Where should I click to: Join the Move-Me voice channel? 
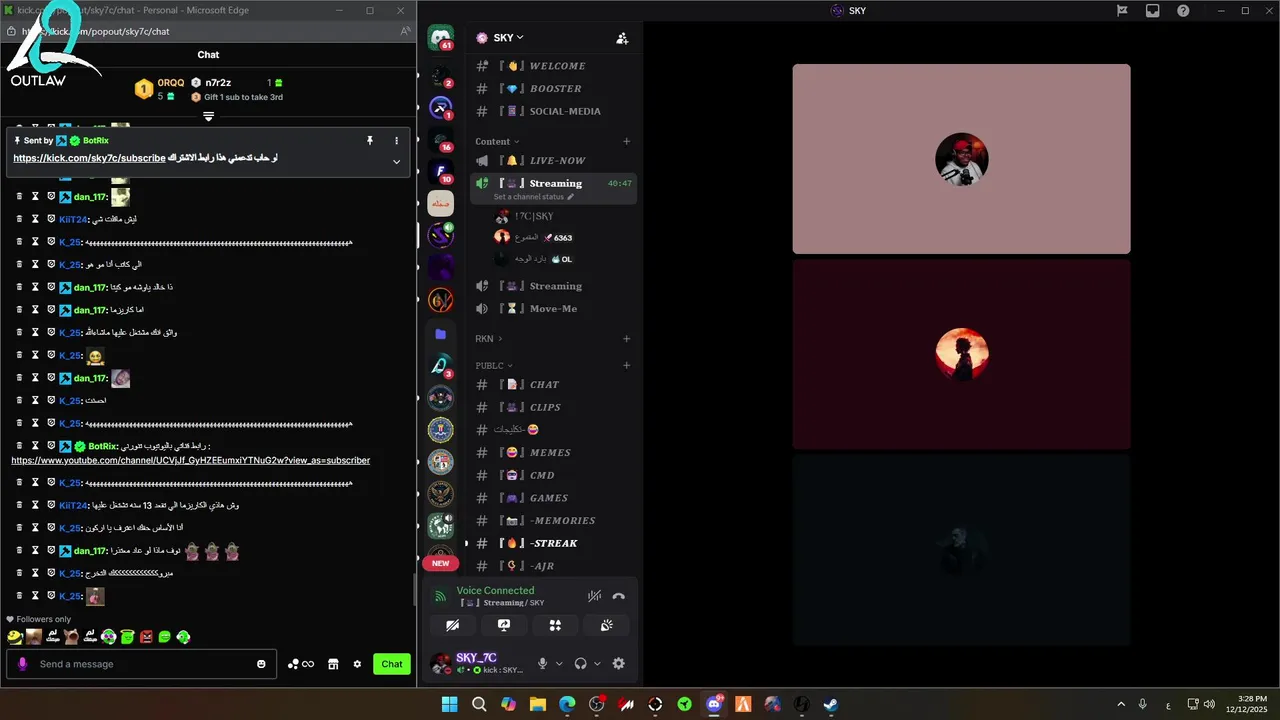pos(553,309)
